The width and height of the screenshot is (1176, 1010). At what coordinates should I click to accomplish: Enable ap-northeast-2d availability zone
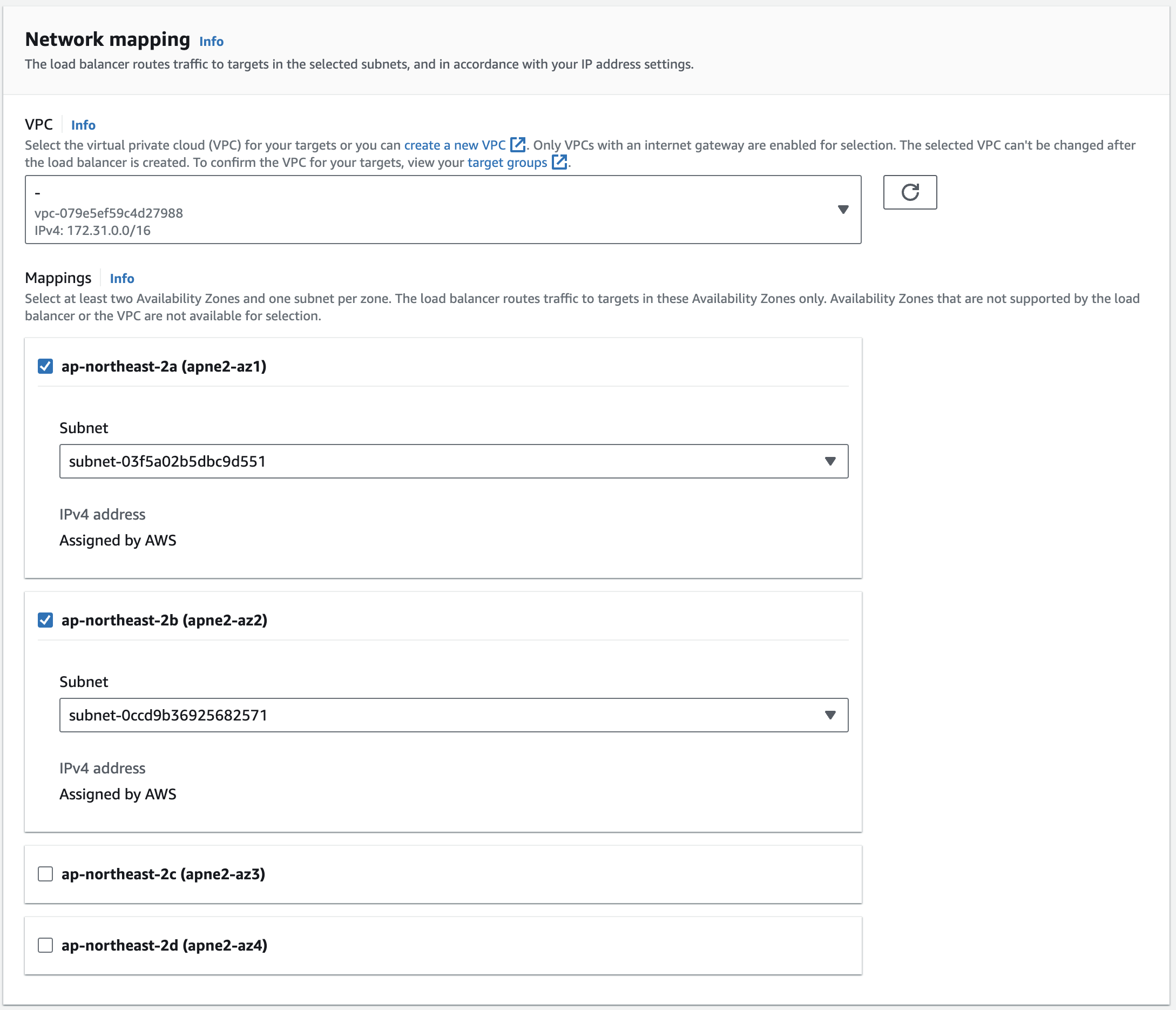click(x=45, y=945)
